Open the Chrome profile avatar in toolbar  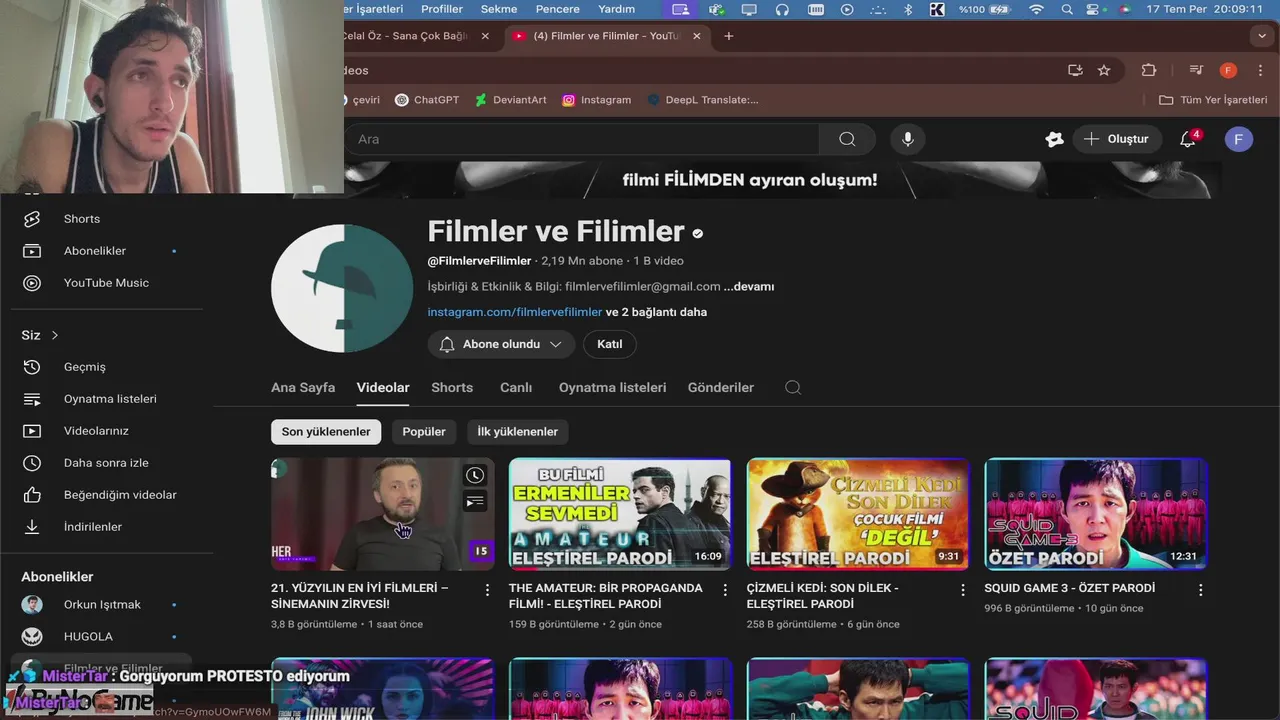(x=1229, y=70)
